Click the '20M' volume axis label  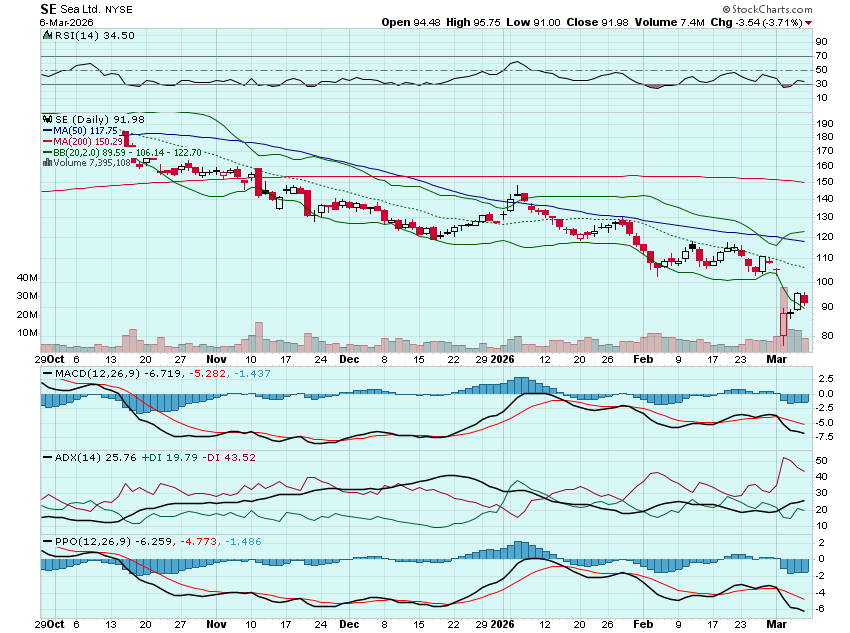click(27, 314)
